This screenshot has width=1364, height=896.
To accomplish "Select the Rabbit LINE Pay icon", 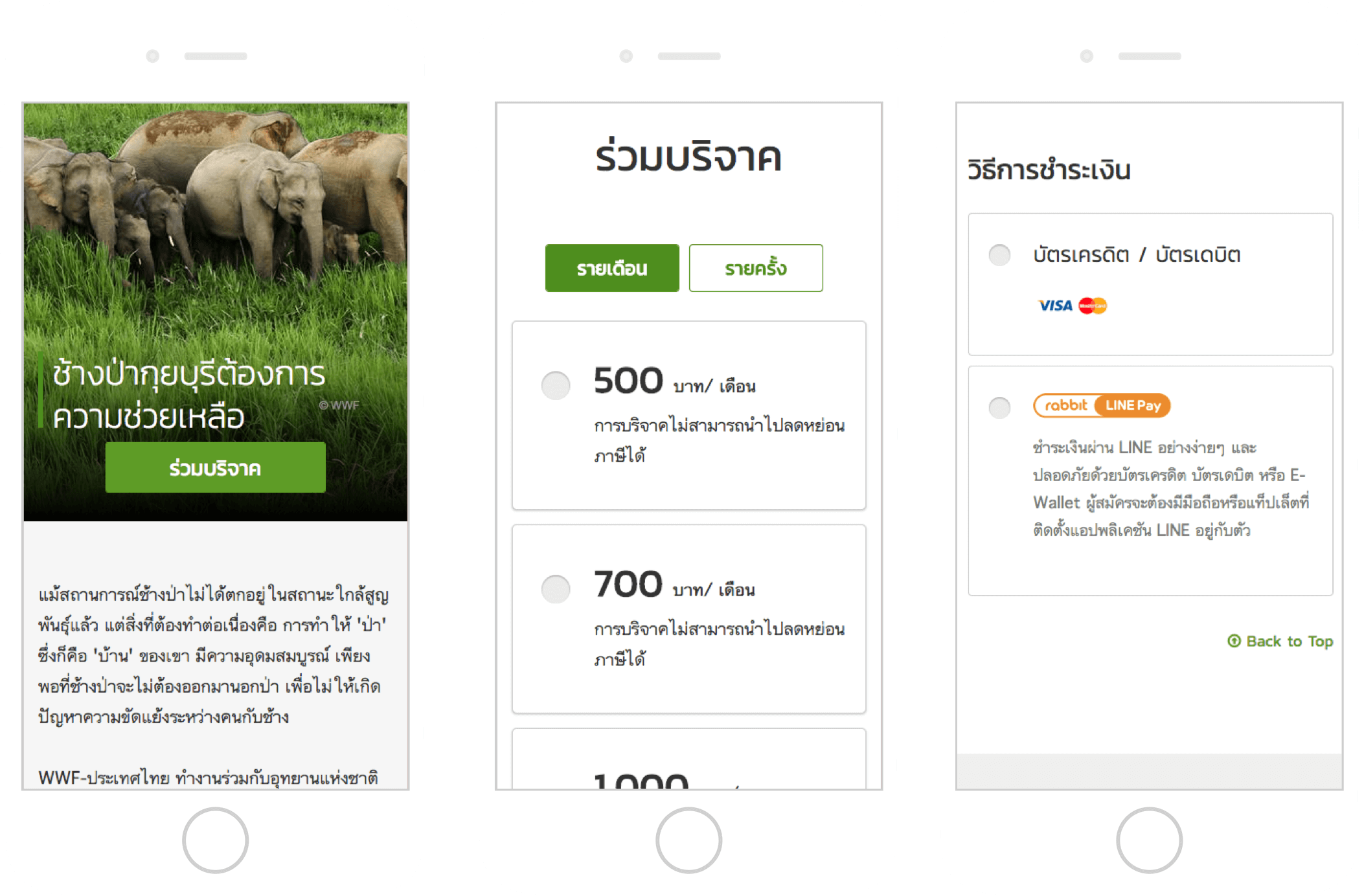I will pyautogui.click(x=1102, y=405).
